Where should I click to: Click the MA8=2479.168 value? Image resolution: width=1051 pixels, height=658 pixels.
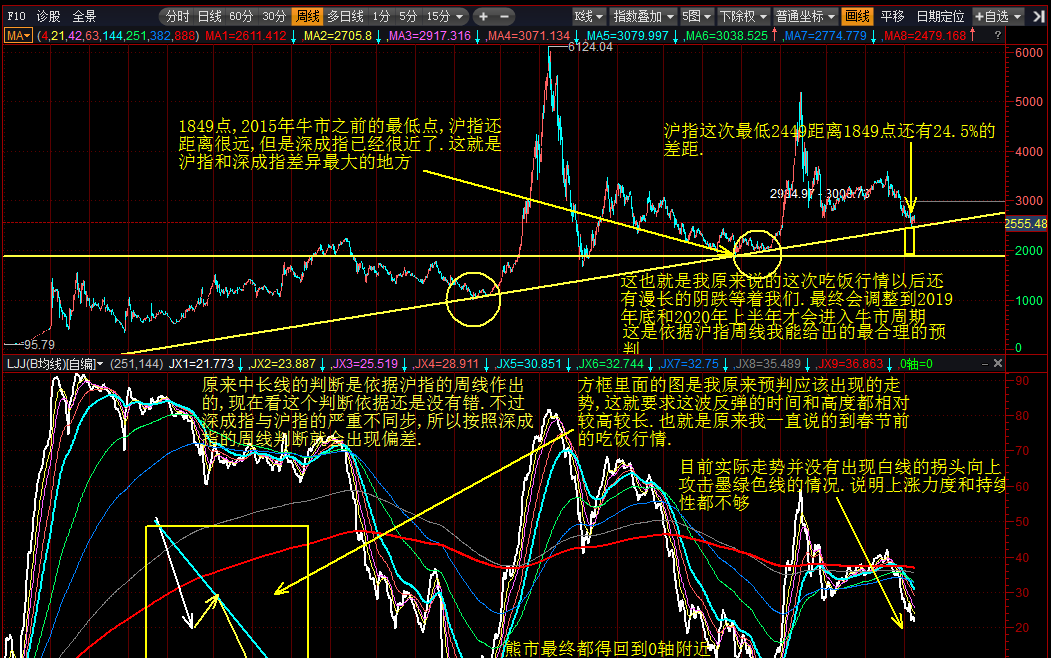925,36
